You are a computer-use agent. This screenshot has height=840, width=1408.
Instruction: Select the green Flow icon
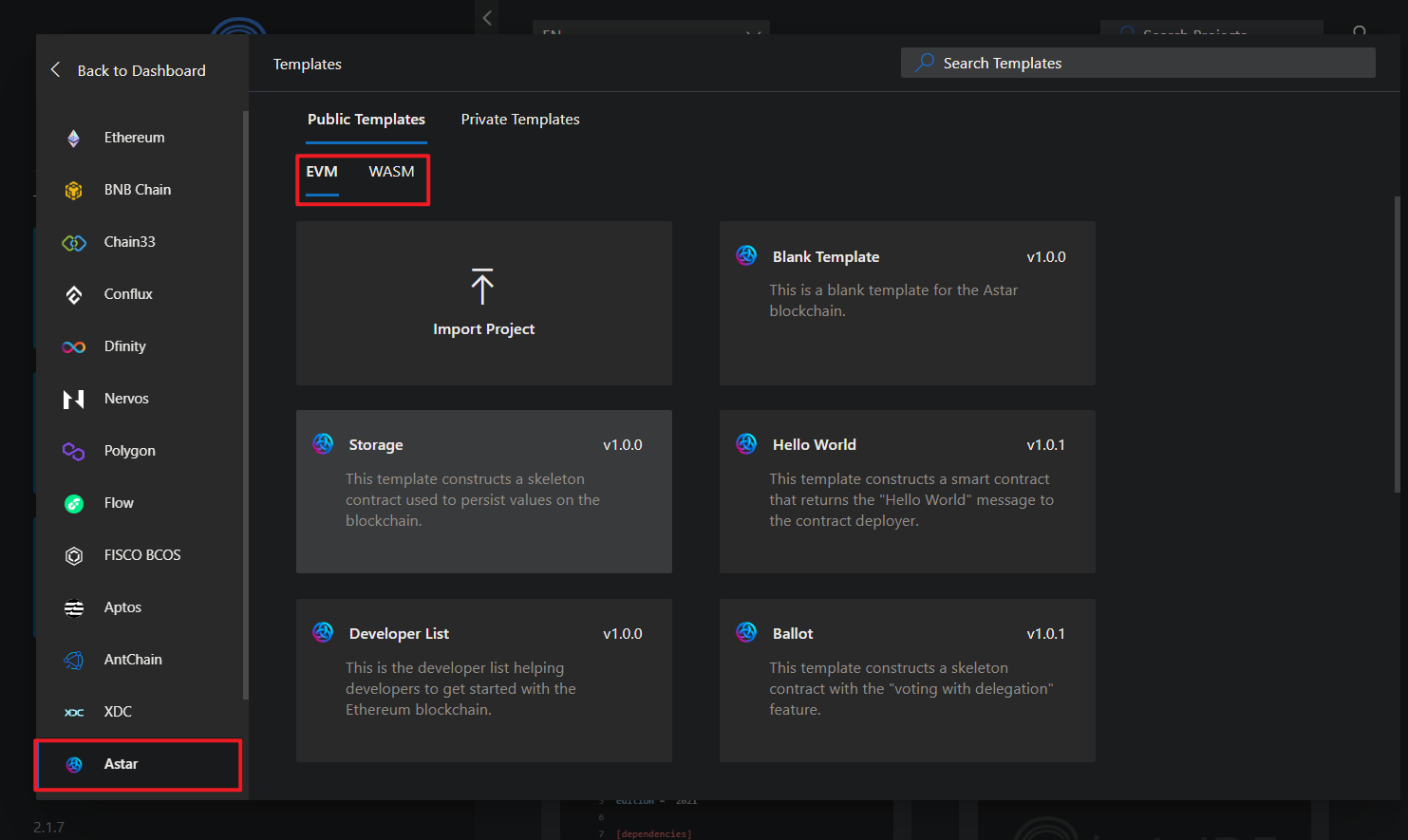click(x=74, y=504)
